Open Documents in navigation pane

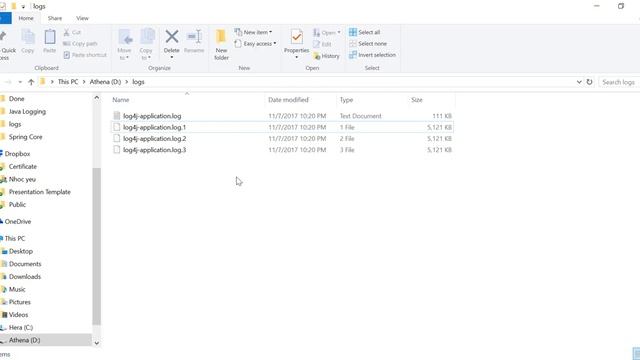[25, 264]
